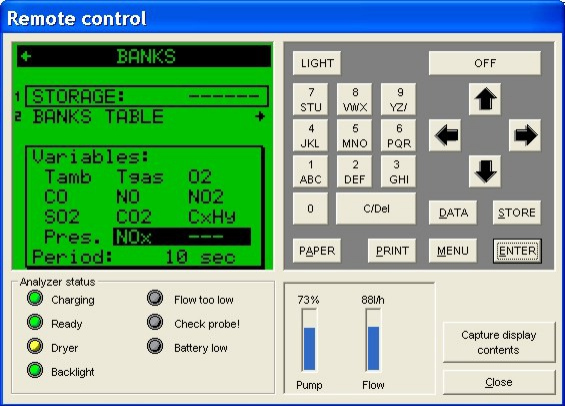
Task: Click the green Backlight status LED
Action: 35,370
